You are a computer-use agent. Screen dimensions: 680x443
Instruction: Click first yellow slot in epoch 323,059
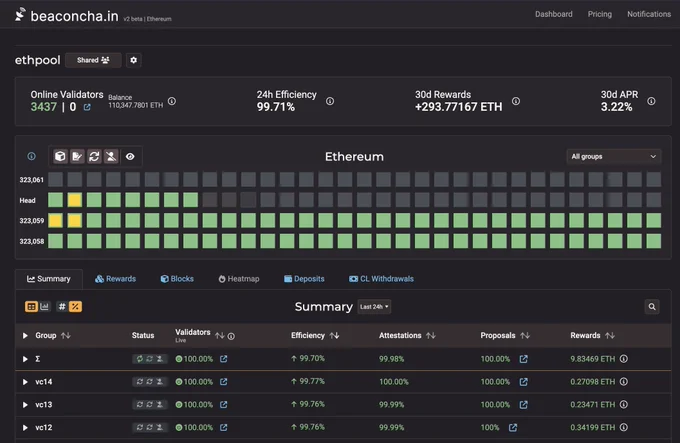coord(55,220)
